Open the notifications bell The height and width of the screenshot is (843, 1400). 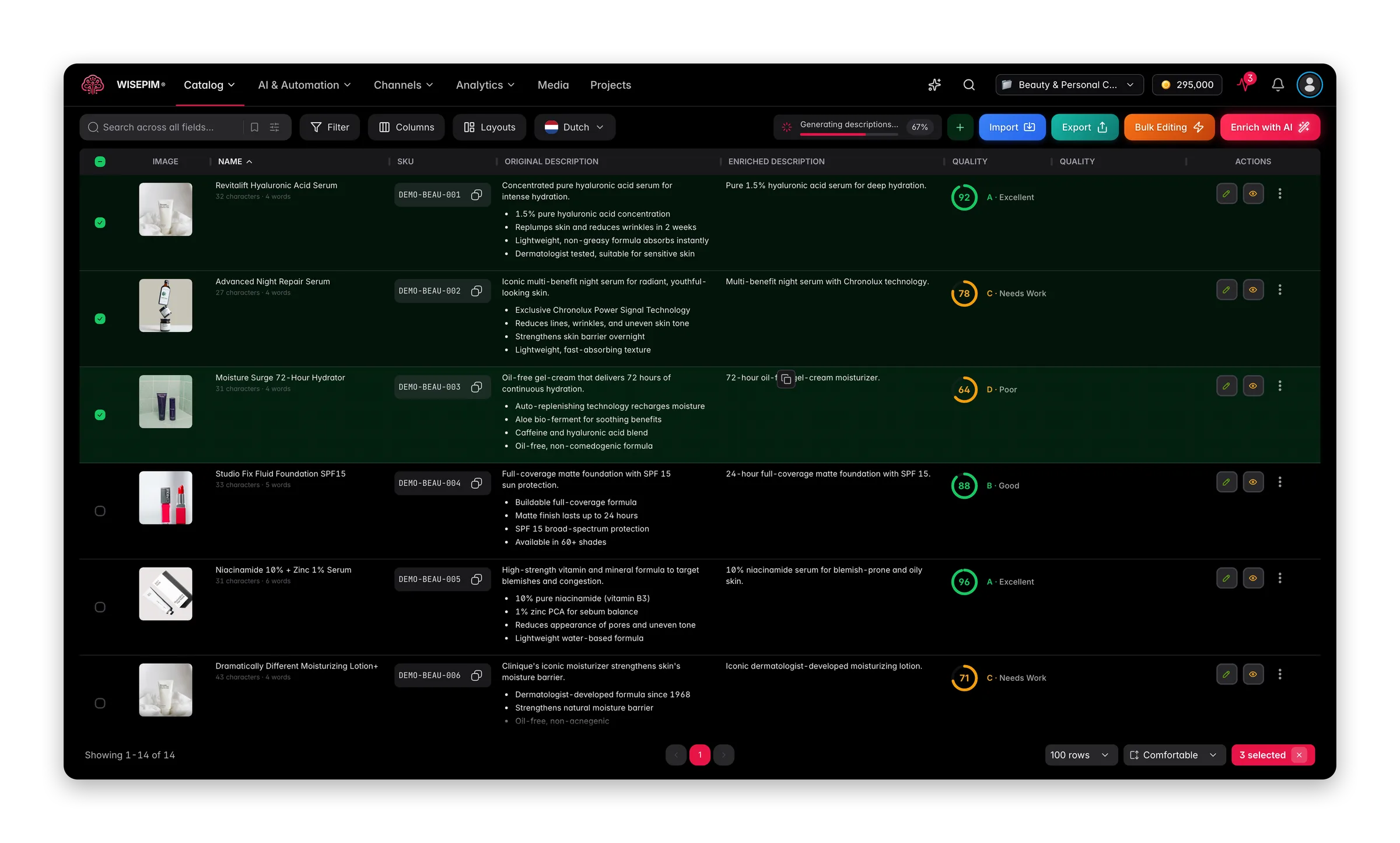tap(1277, 85)
